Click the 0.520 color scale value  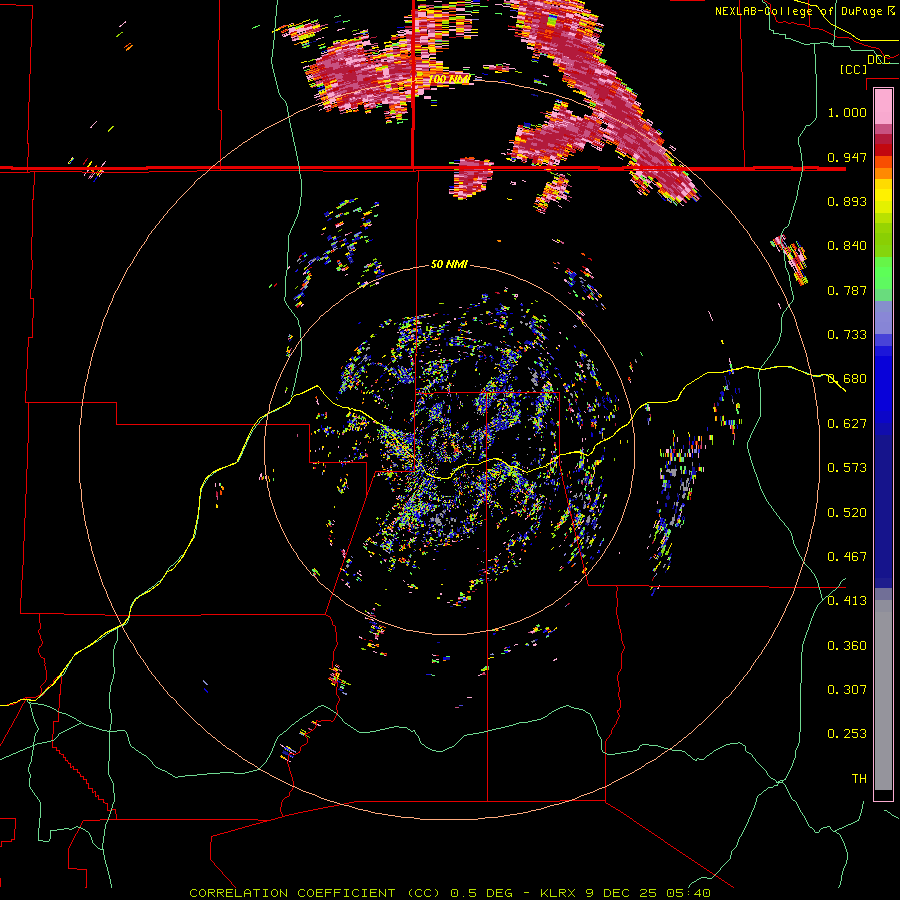point(847,512)
